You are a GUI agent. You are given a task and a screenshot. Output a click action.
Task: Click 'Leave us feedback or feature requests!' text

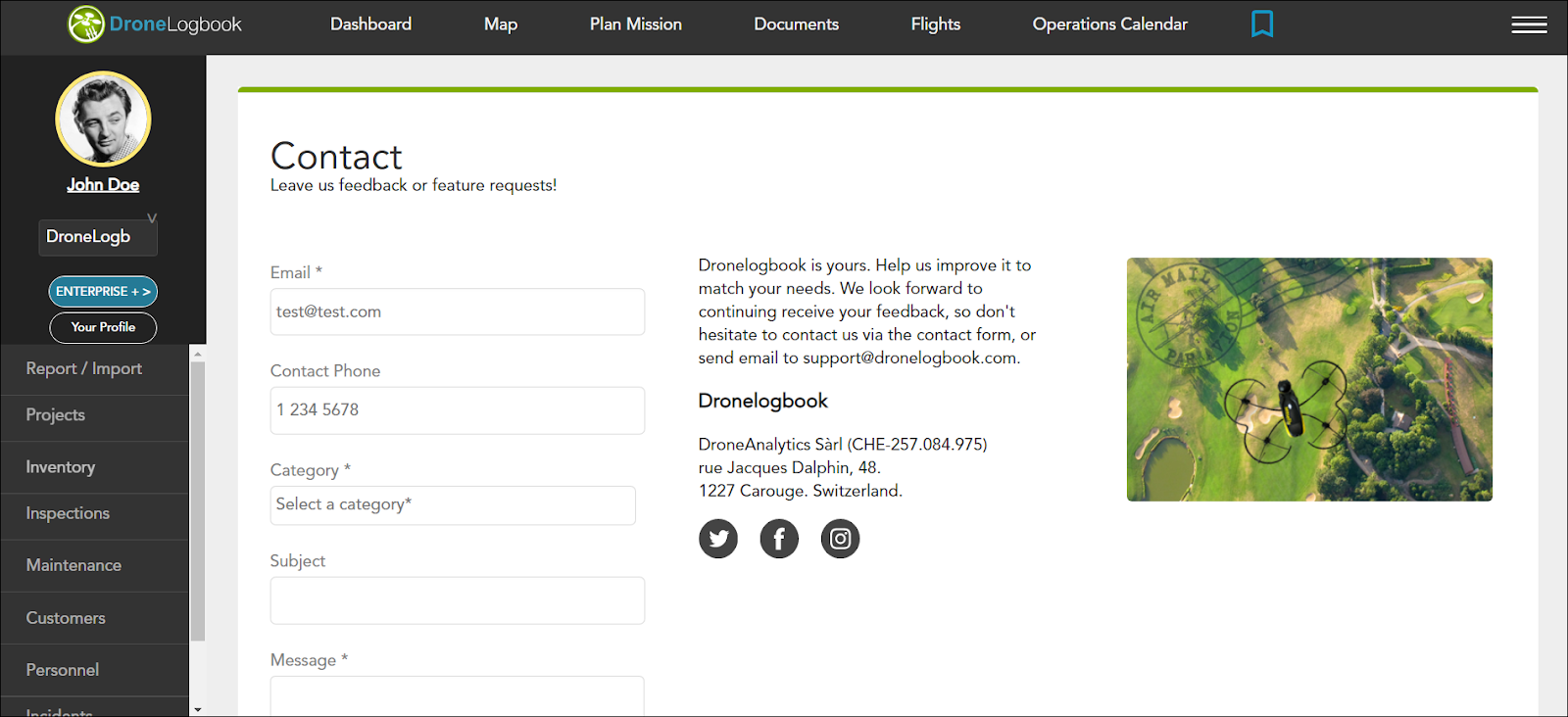[414, 185]
